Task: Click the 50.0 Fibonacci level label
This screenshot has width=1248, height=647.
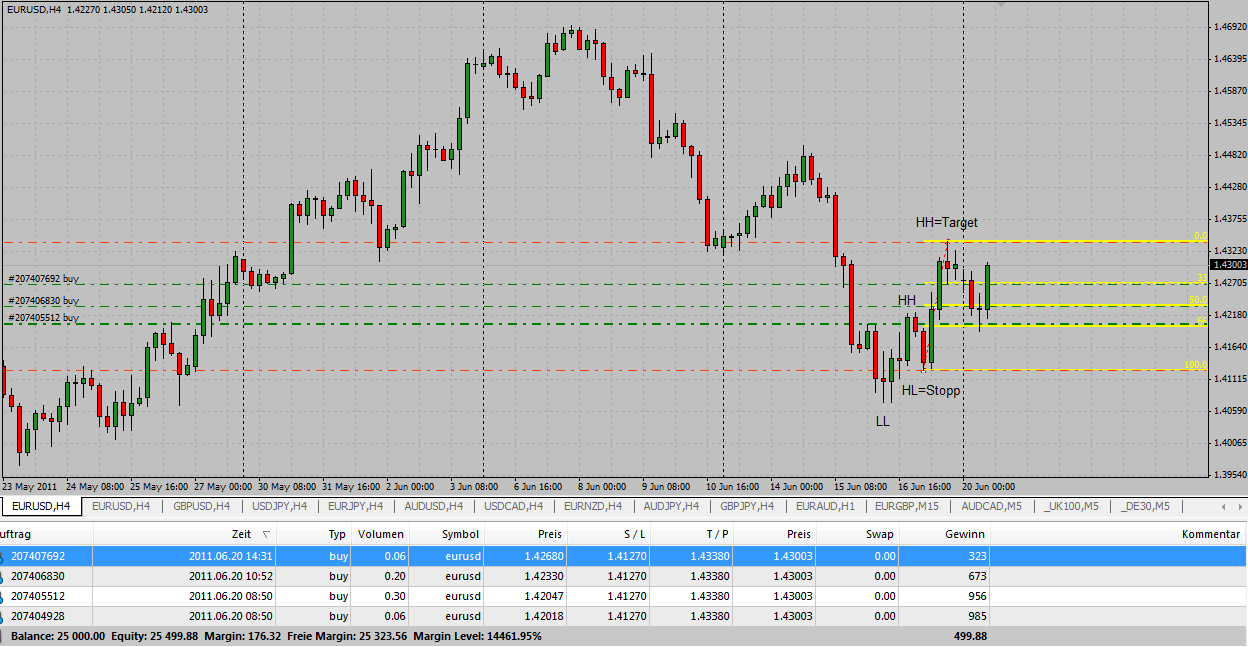Action: pyautogui.click(x=1196, y=300)
